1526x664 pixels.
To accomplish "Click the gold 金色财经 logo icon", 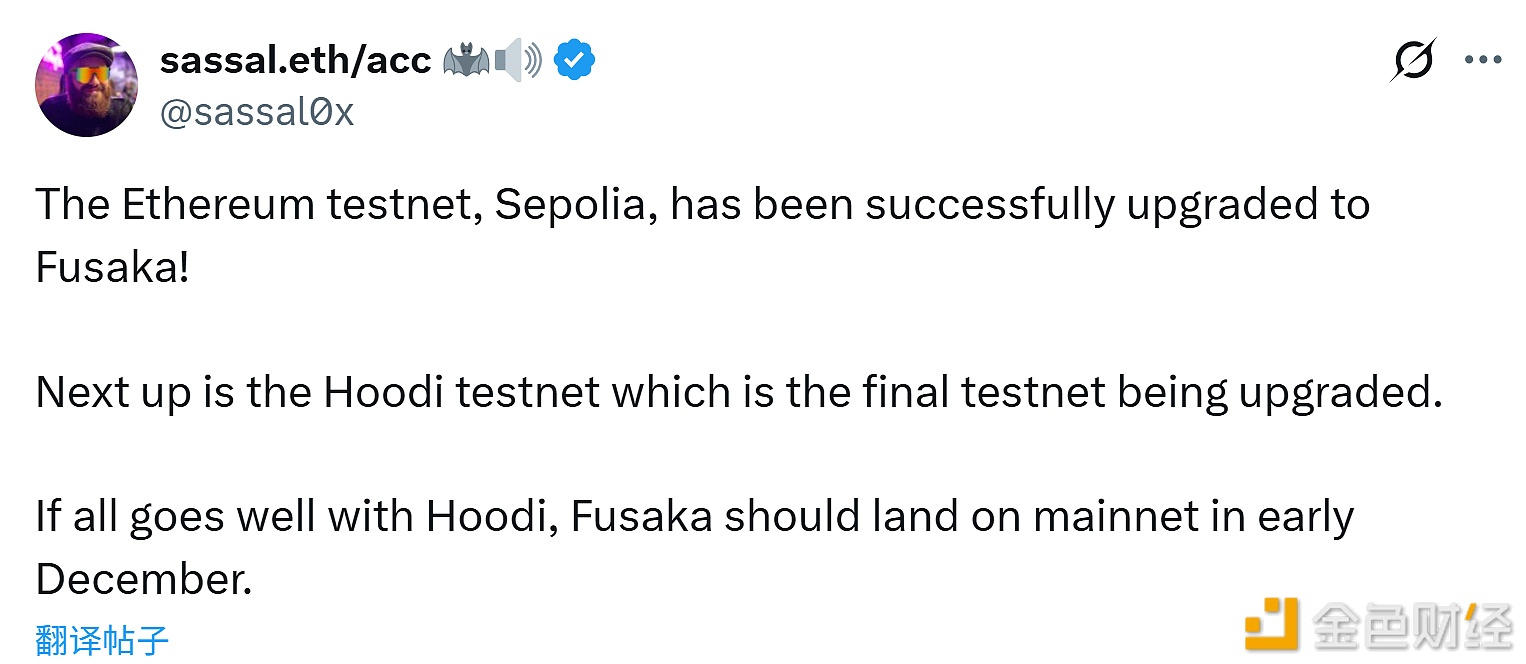I will click(1270, 624).
